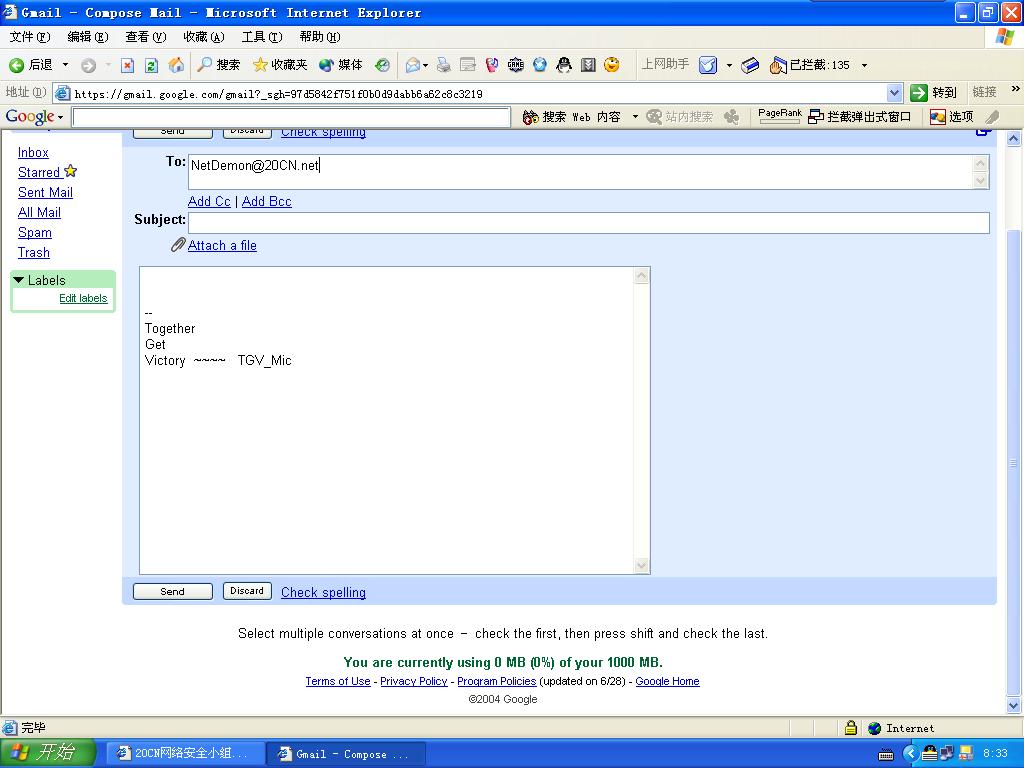Open the Favorites (收藏夹) star button
Screen dimensions: 1024x768
(x=280, y=65)
